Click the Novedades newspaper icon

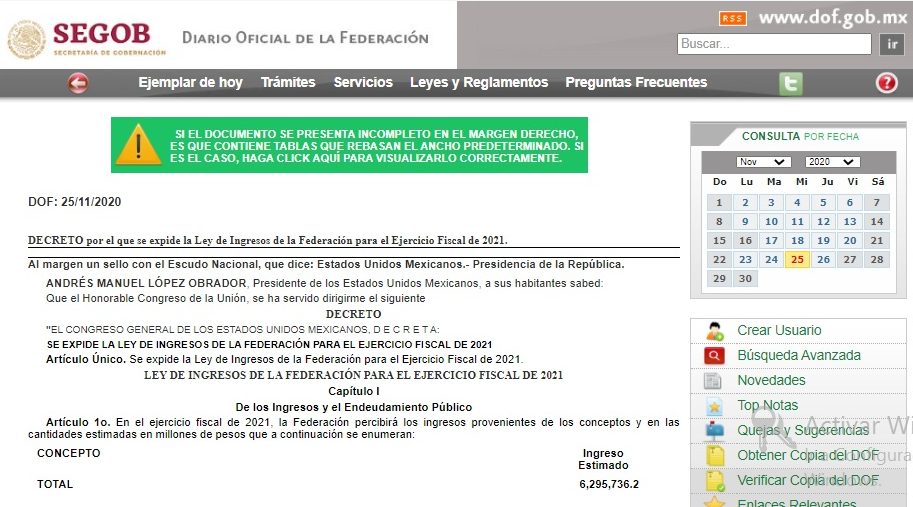pos(714,381)
